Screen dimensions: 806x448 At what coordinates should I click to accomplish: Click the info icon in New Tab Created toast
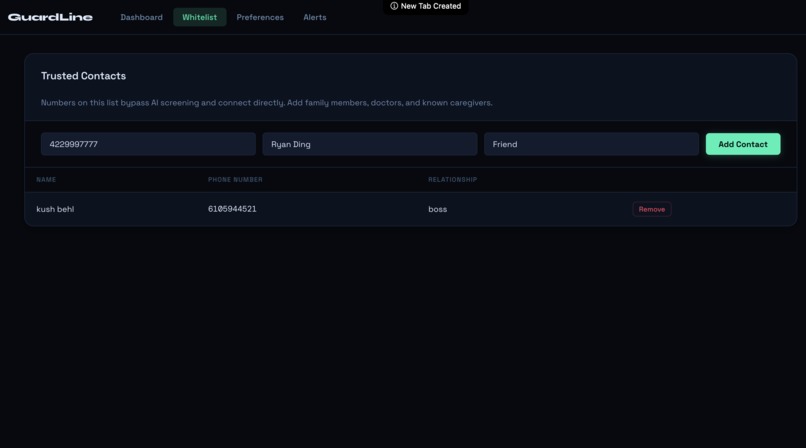394,6
